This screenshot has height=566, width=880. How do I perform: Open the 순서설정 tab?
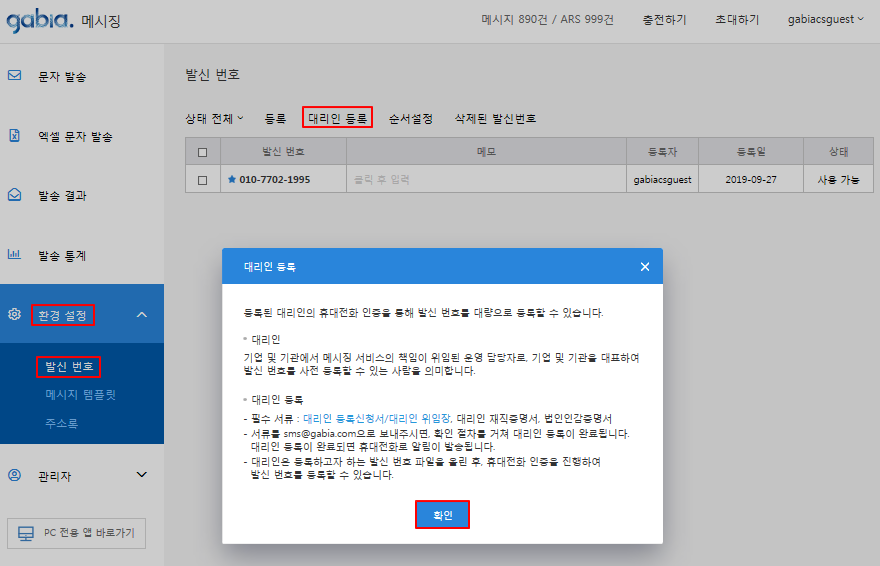point(410,118)
